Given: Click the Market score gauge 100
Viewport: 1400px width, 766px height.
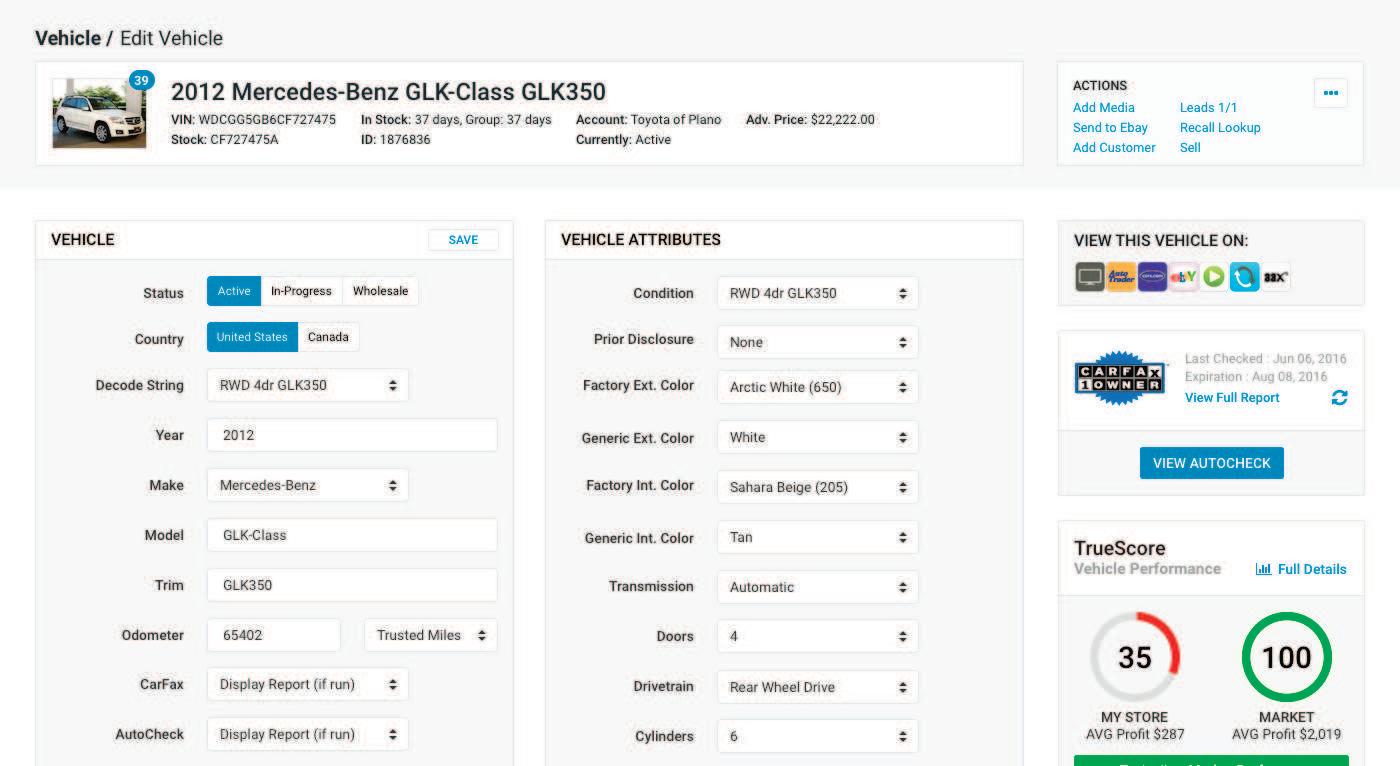Looking at the screenshot, I should (1287, 657).
